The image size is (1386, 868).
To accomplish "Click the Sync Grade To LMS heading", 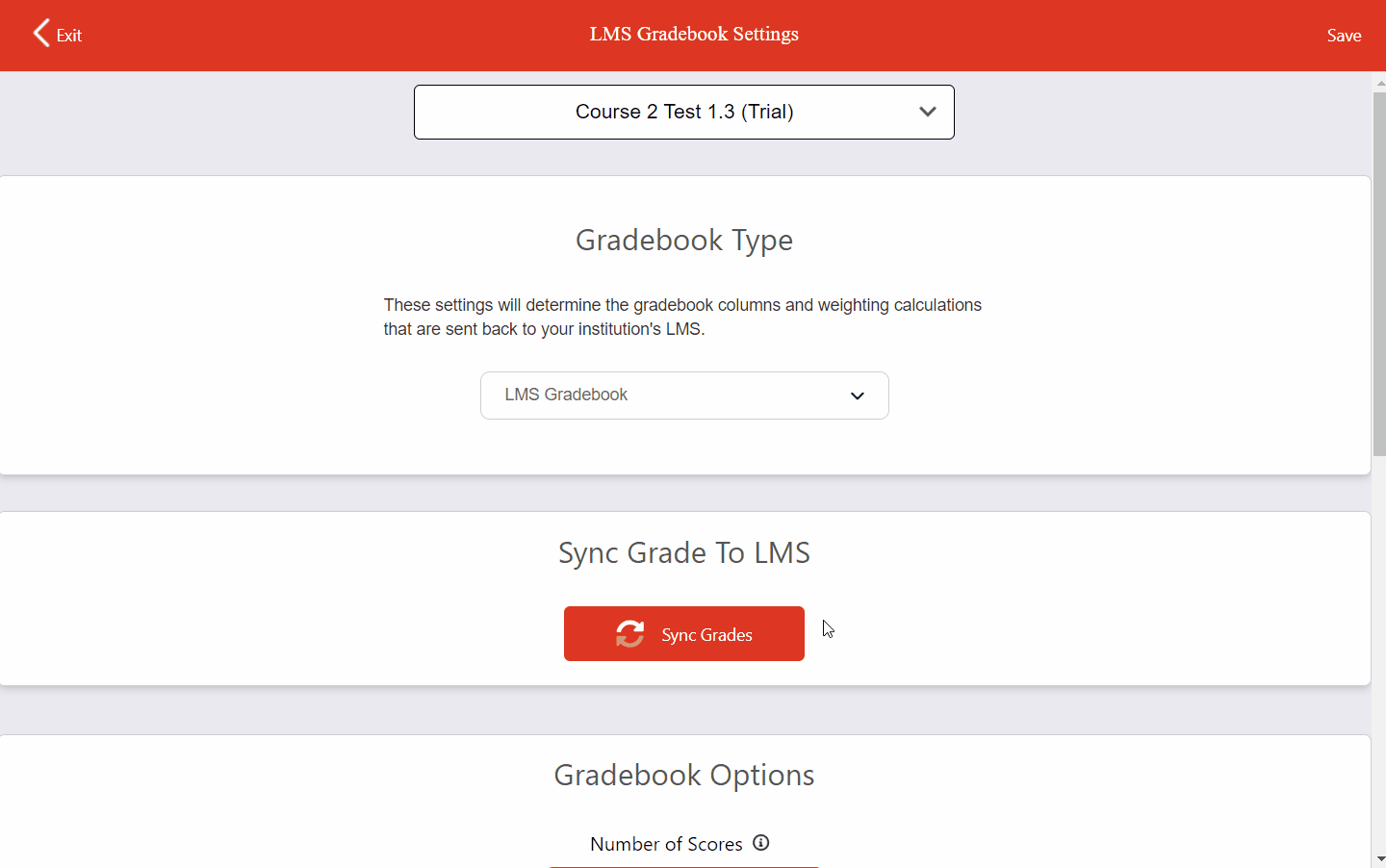I will point(683,553).
